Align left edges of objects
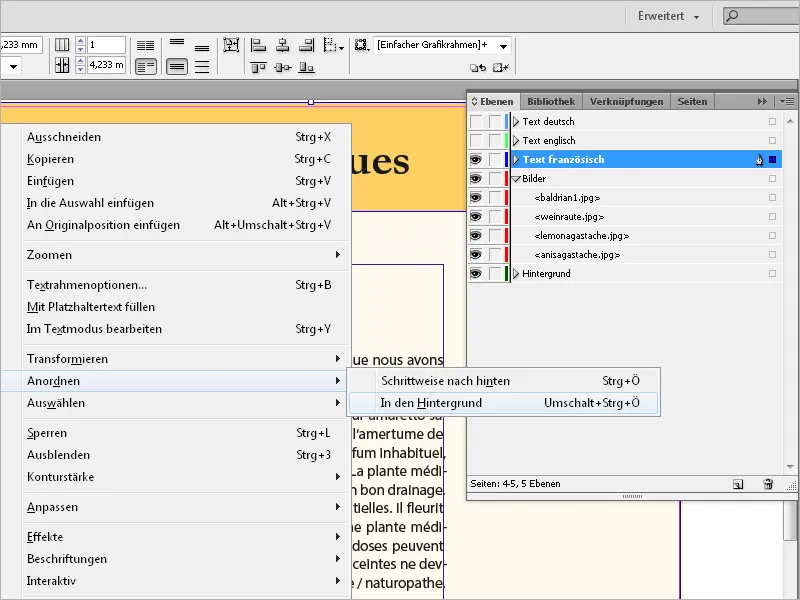This screenshot has width=800, height=600. (x=259, y=45)
